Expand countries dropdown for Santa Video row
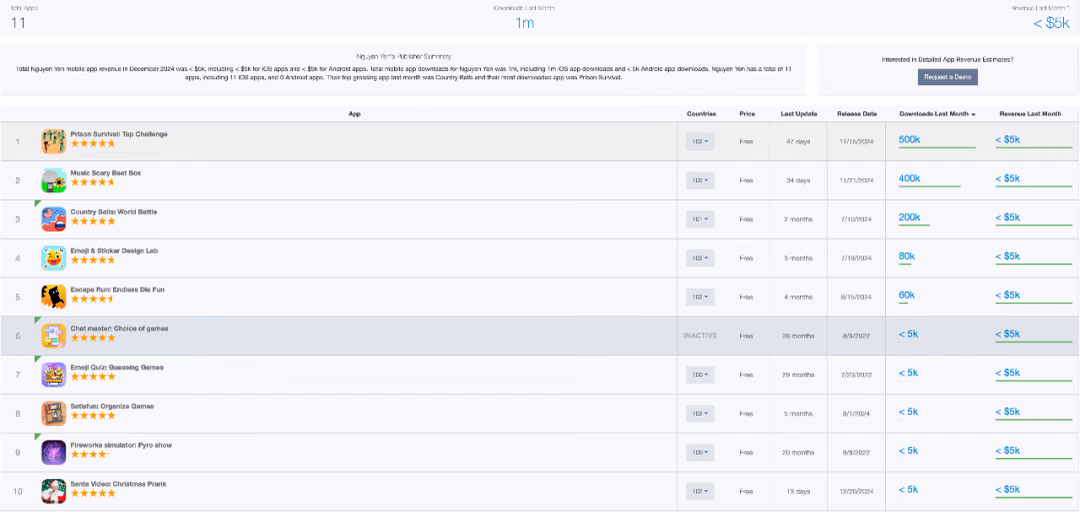Screen dimensions: 1080x512 (x=700, y=491)
